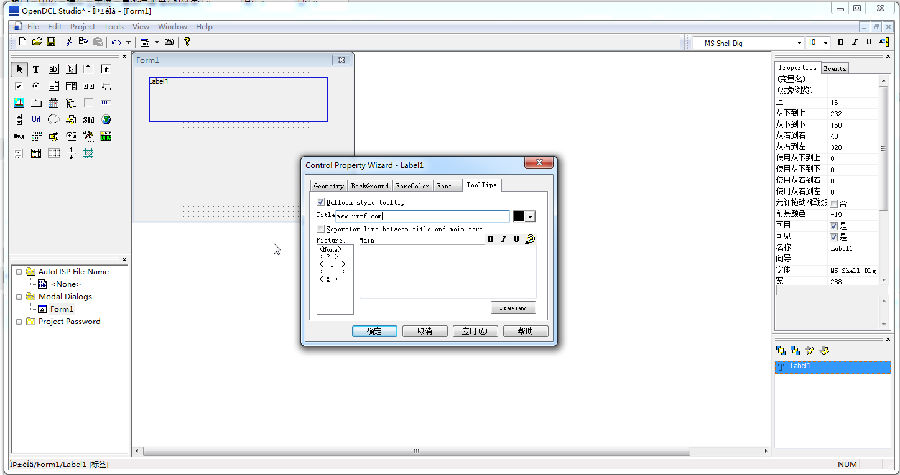900x475 pixels.
Task: Click the Clear button below tooltip text
Action: [x=513, y=308]
